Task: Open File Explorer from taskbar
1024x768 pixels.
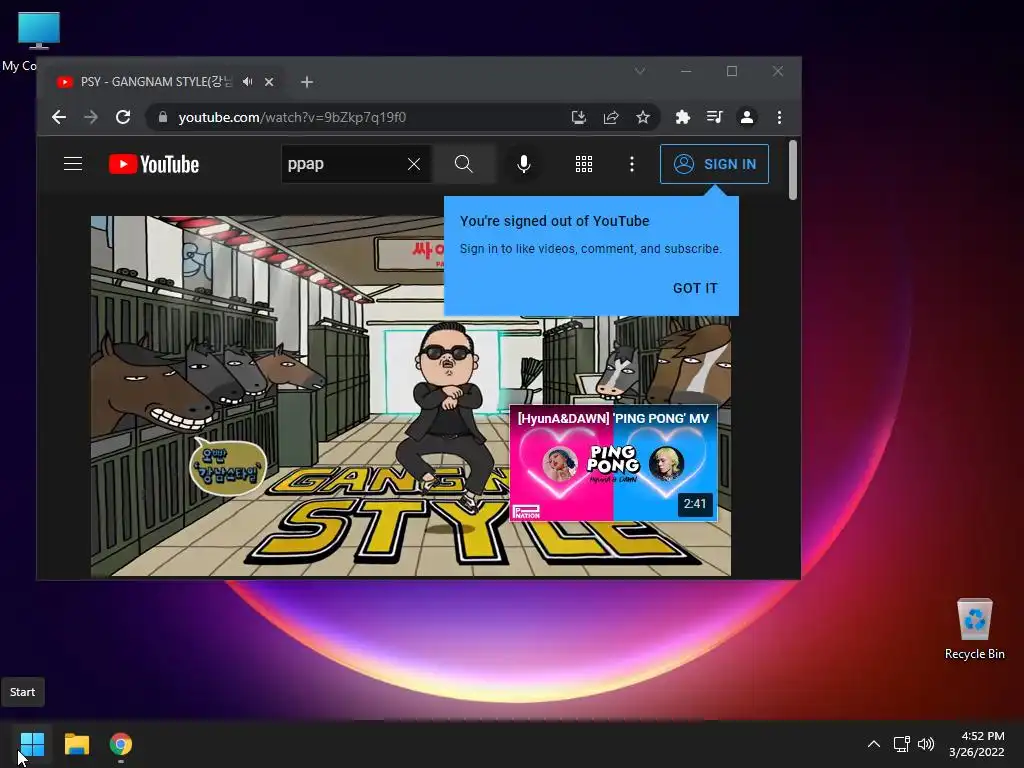Action: pos(76,744)
